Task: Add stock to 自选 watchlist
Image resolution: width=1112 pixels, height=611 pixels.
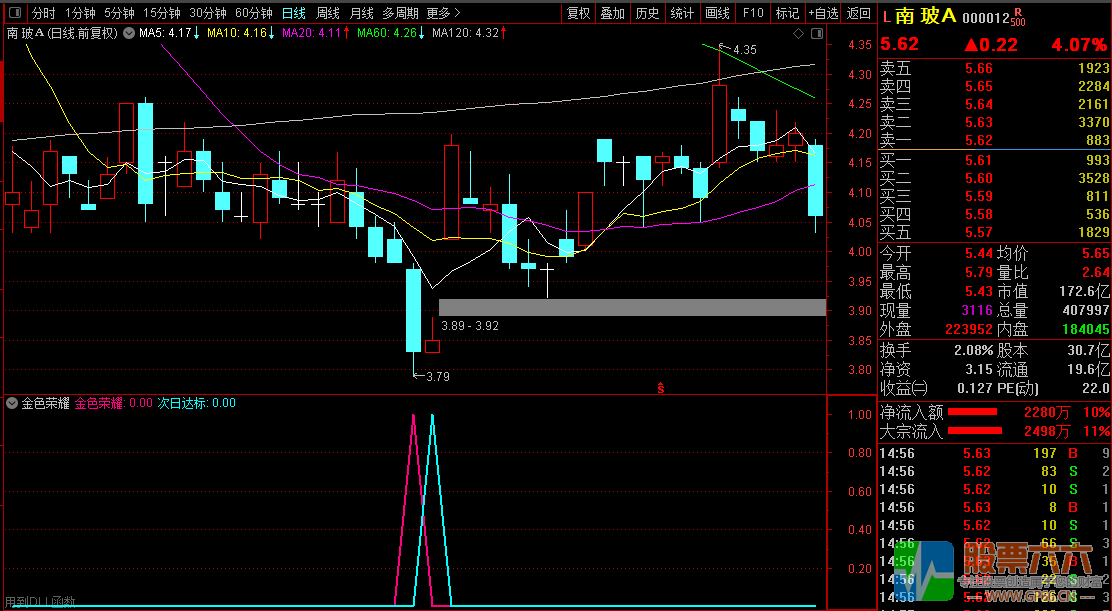Action: coord(822,14)
